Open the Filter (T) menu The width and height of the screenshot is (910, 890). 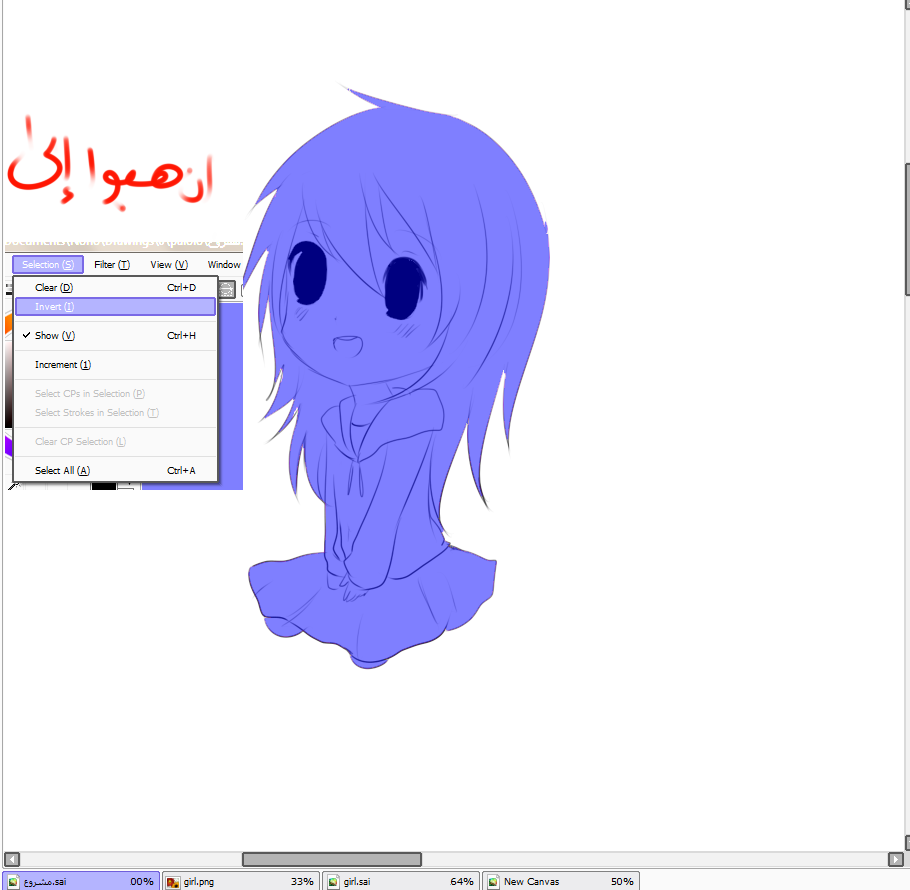pos(112,265)
